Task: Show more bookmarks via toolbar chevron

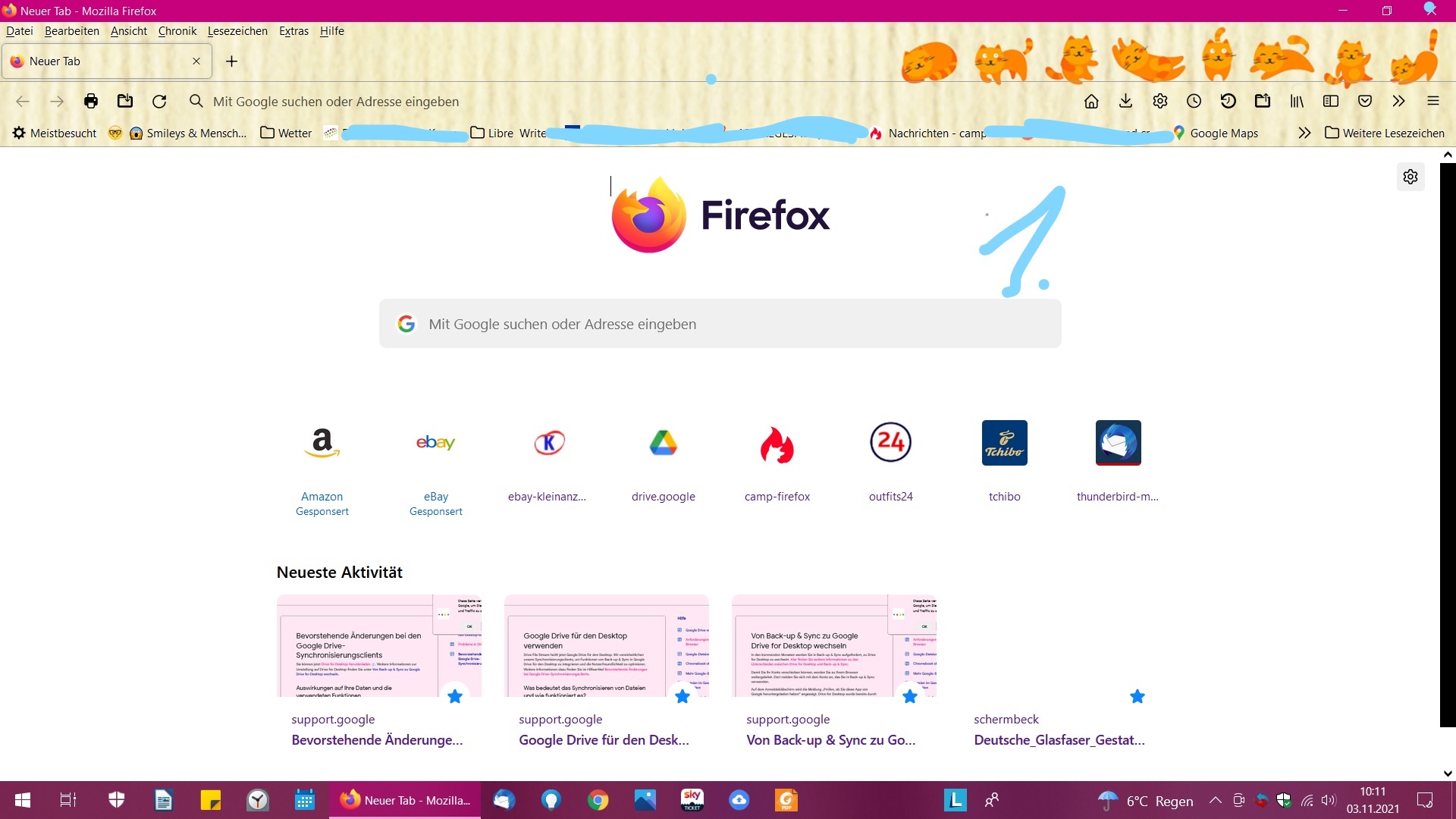Action: (1304, 133)
